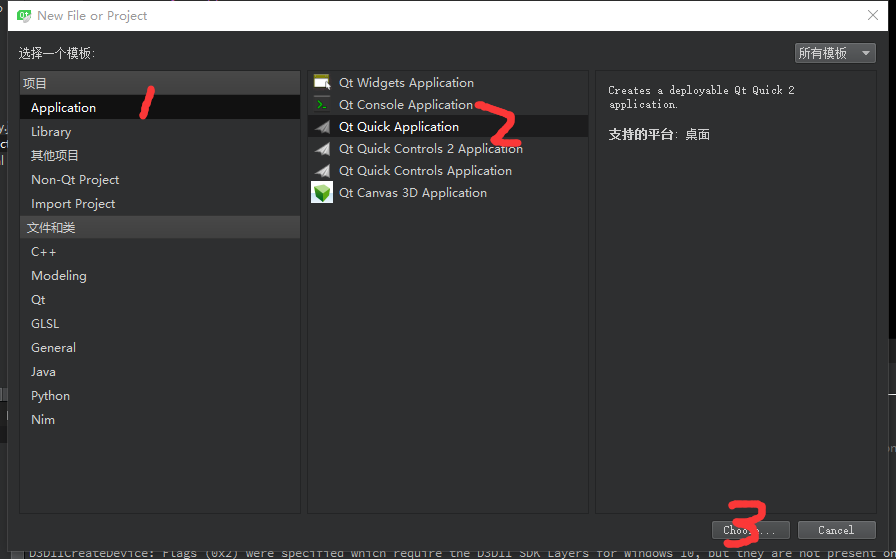Viewport: 896px width, 559px height.
Task: Pick the Qt Console Application template text
Action: 406,105
